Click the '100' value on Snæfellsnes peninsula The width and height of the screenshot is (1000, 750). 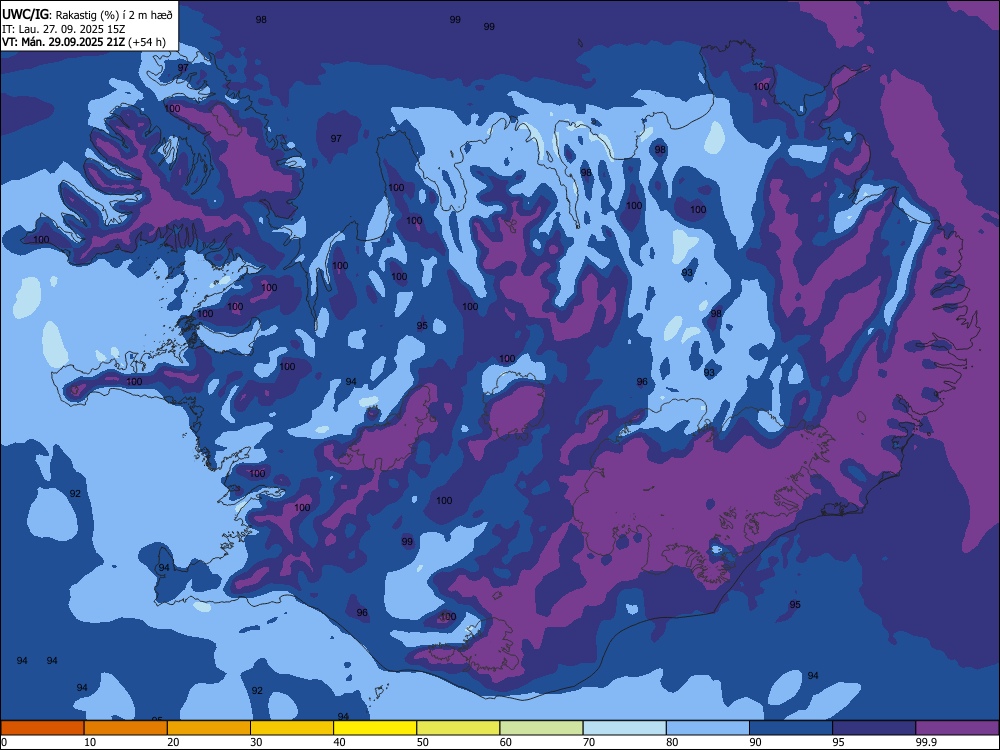pyautogui.click(x=134, y=381)
